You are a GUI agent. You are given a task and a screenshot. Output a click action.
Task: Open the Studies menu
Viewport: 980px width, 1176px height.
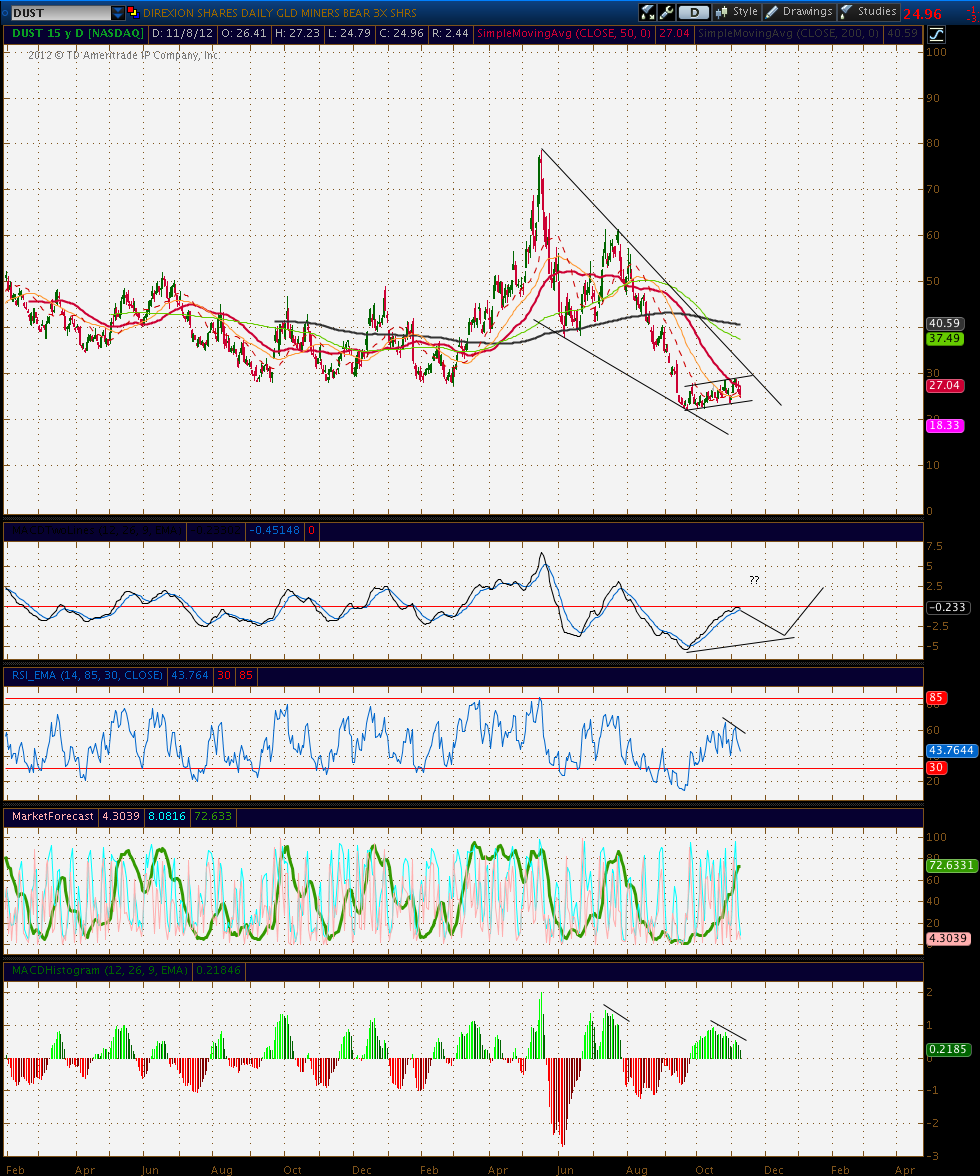point(868,12)
